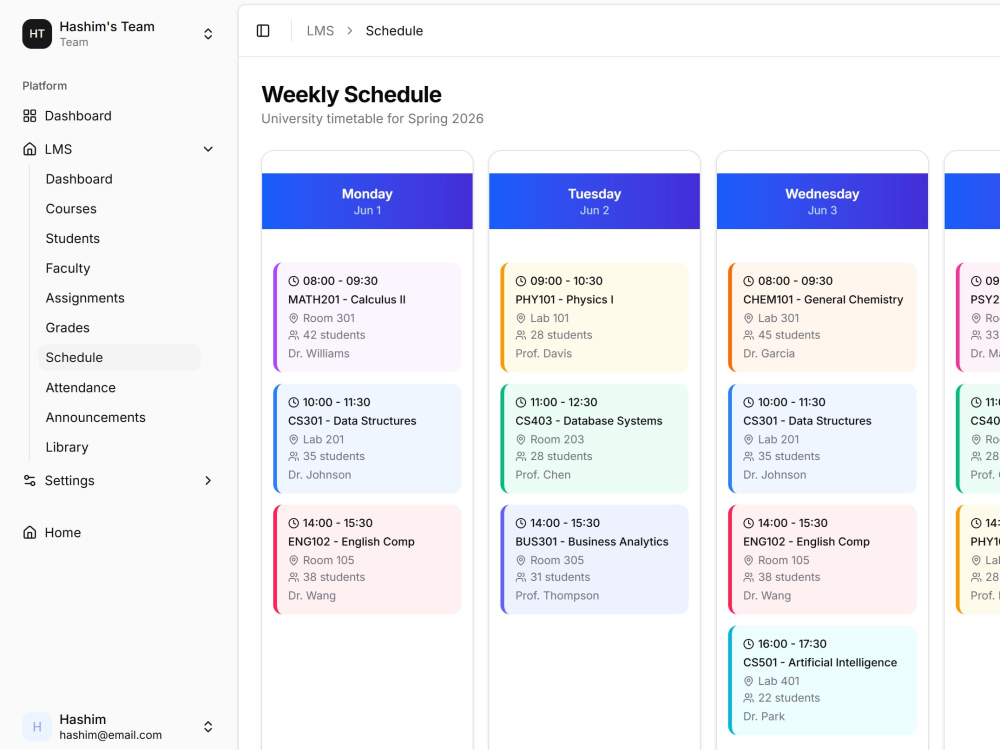The height and width of the screenshot is (750, 1000).
Task: Expand the Settings section chevron
Action: pyautogui.click(x=208, y=480)
